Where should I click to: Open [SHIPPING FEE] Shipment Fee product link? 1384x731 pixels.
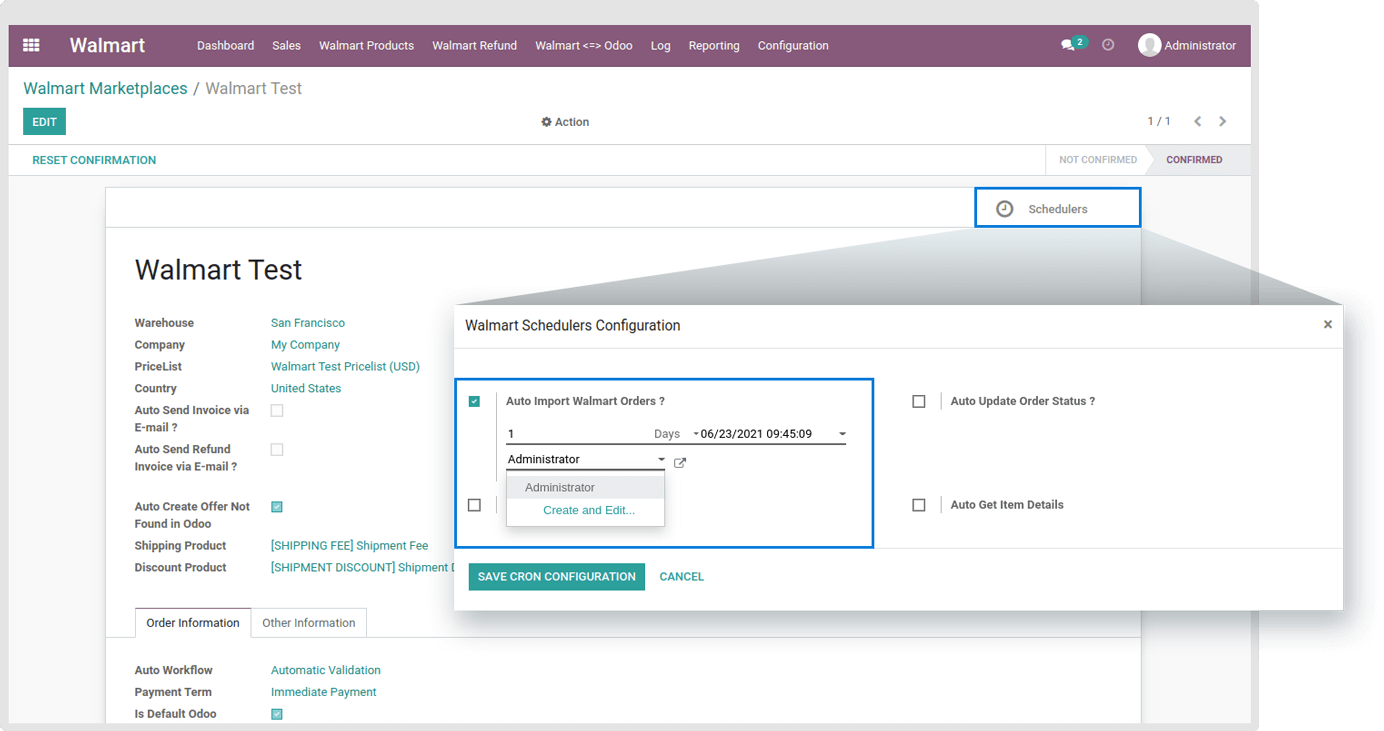349,545
